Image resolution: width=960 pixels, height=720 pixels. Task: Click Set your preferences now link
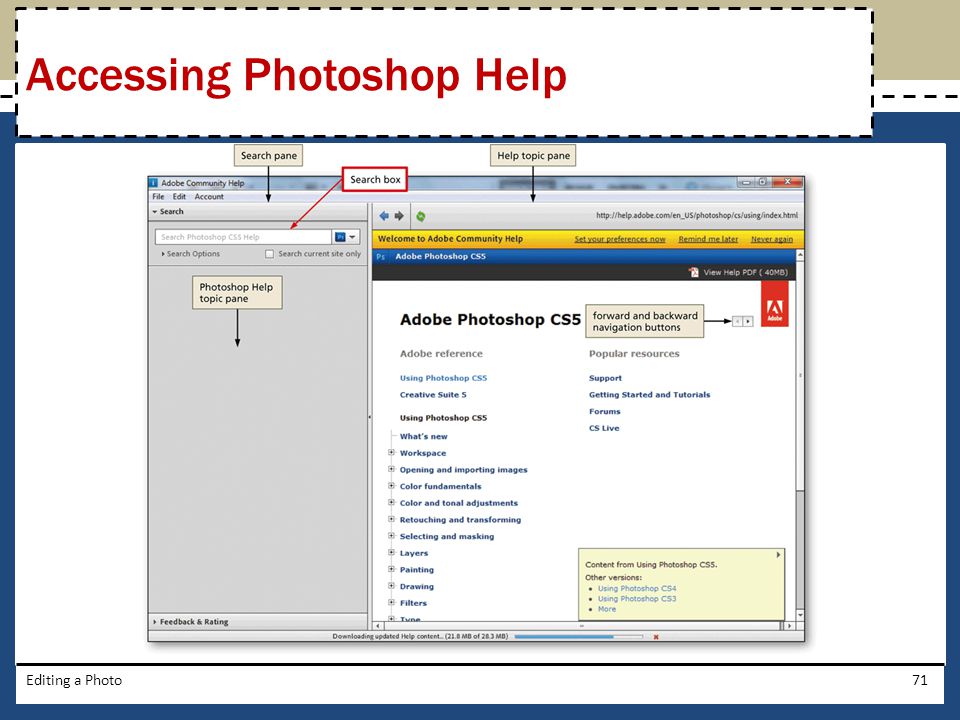click(620, 239)
